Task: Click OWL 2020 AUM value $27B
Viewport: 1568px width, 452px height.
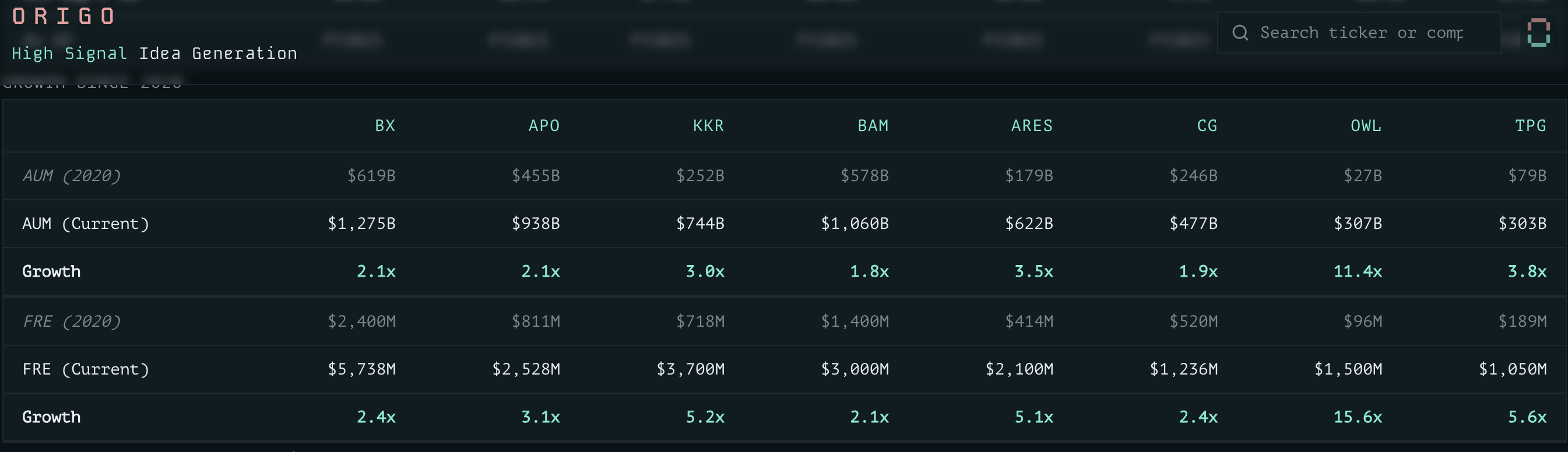Action: coord(1362,176)
